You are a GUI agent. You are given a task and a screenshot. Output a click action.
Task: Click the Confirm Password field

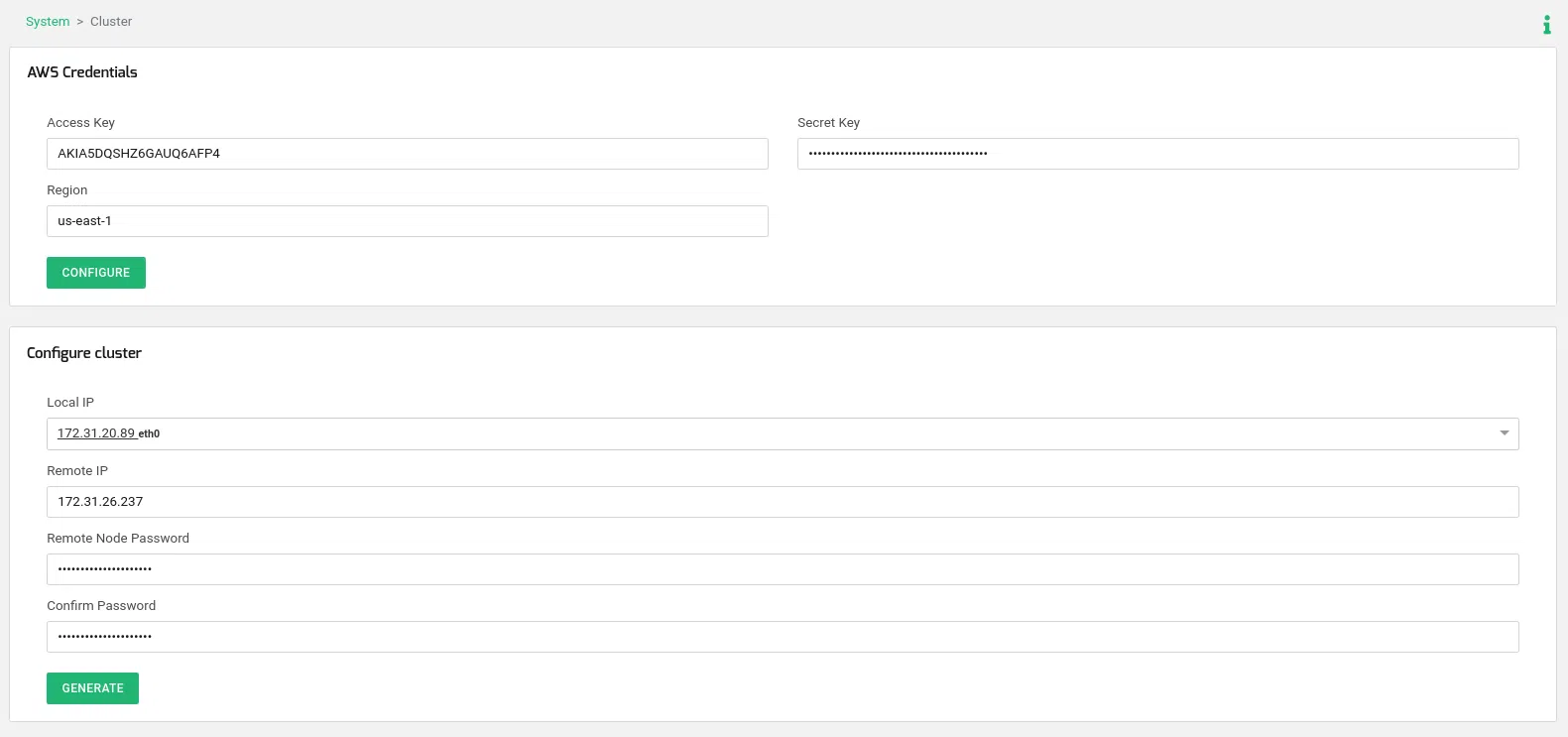coord(782,637)
